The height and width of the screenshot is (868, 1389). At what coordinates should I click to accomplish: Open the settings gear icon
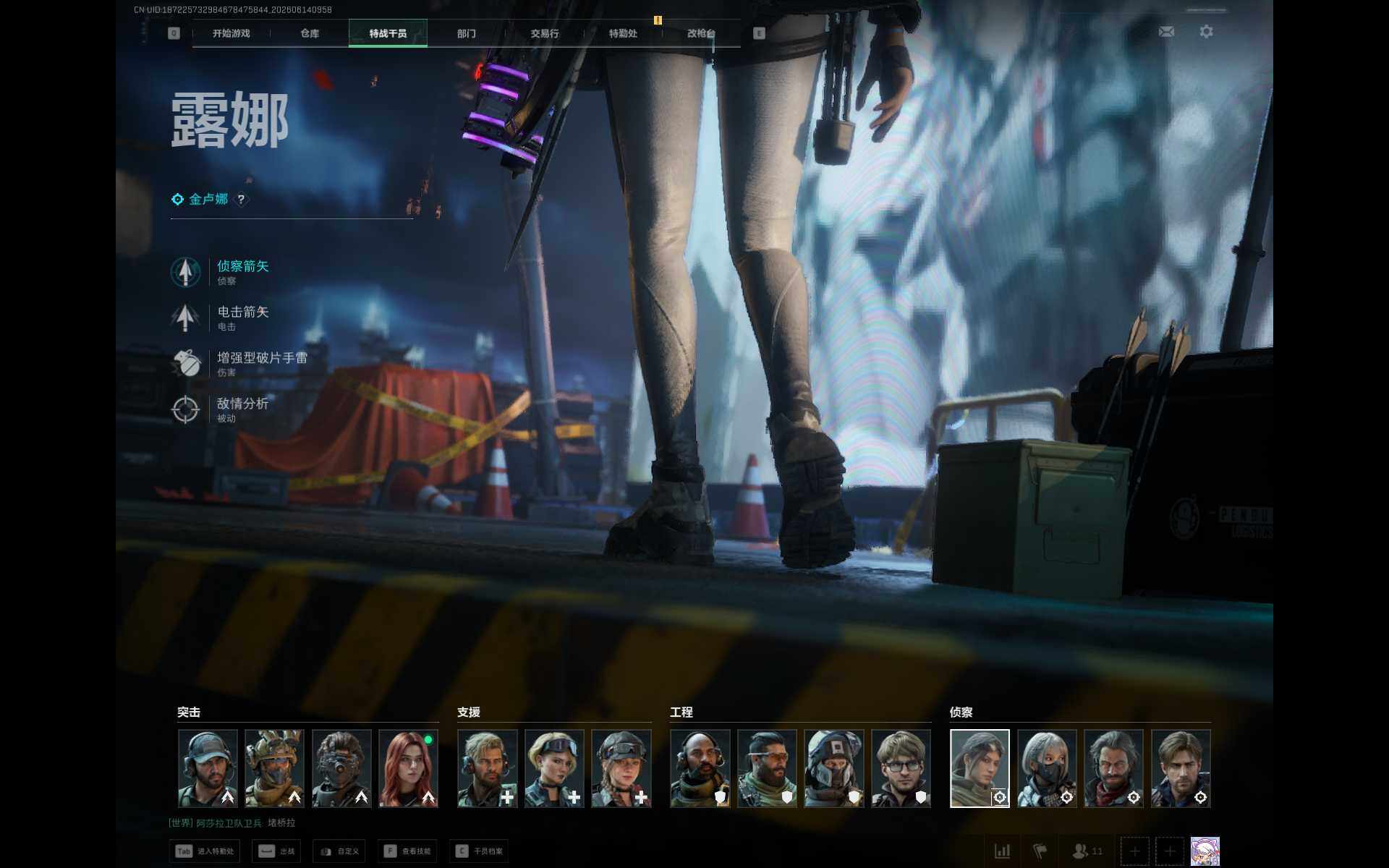[1206, 32]
